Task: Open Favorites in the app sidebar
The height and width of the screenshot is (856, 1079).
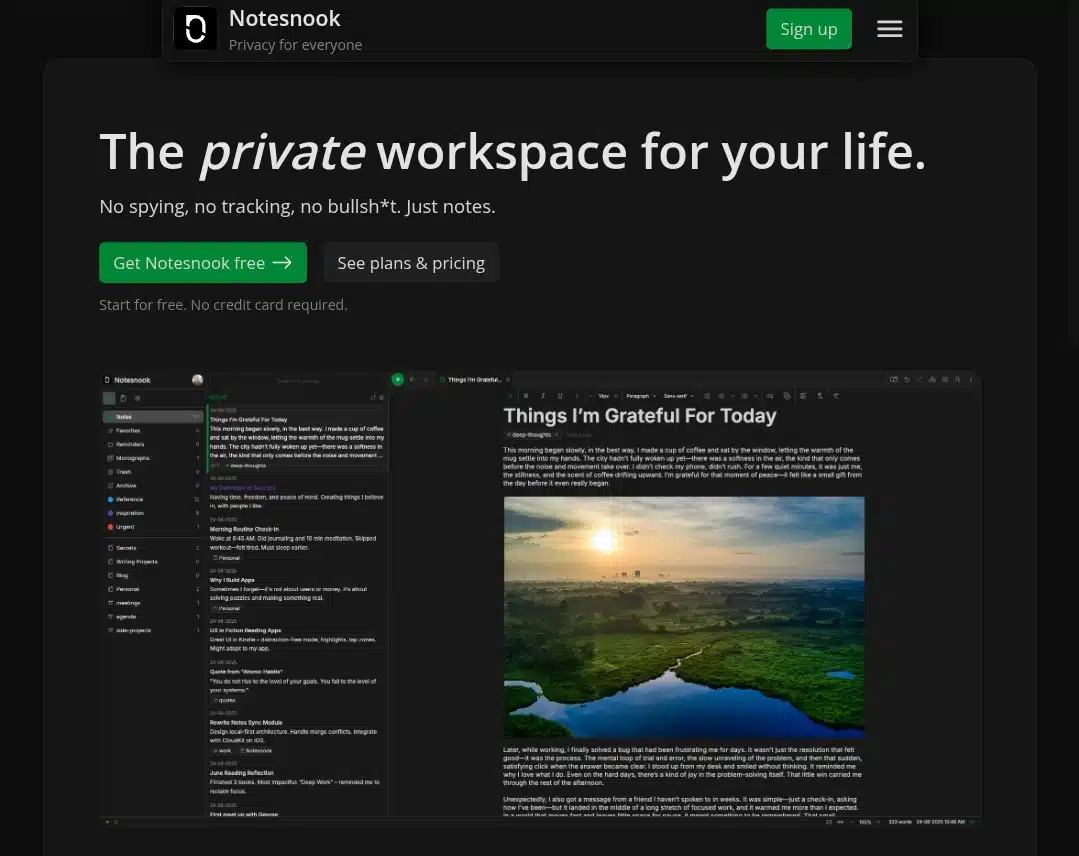Action: point(153,430)
